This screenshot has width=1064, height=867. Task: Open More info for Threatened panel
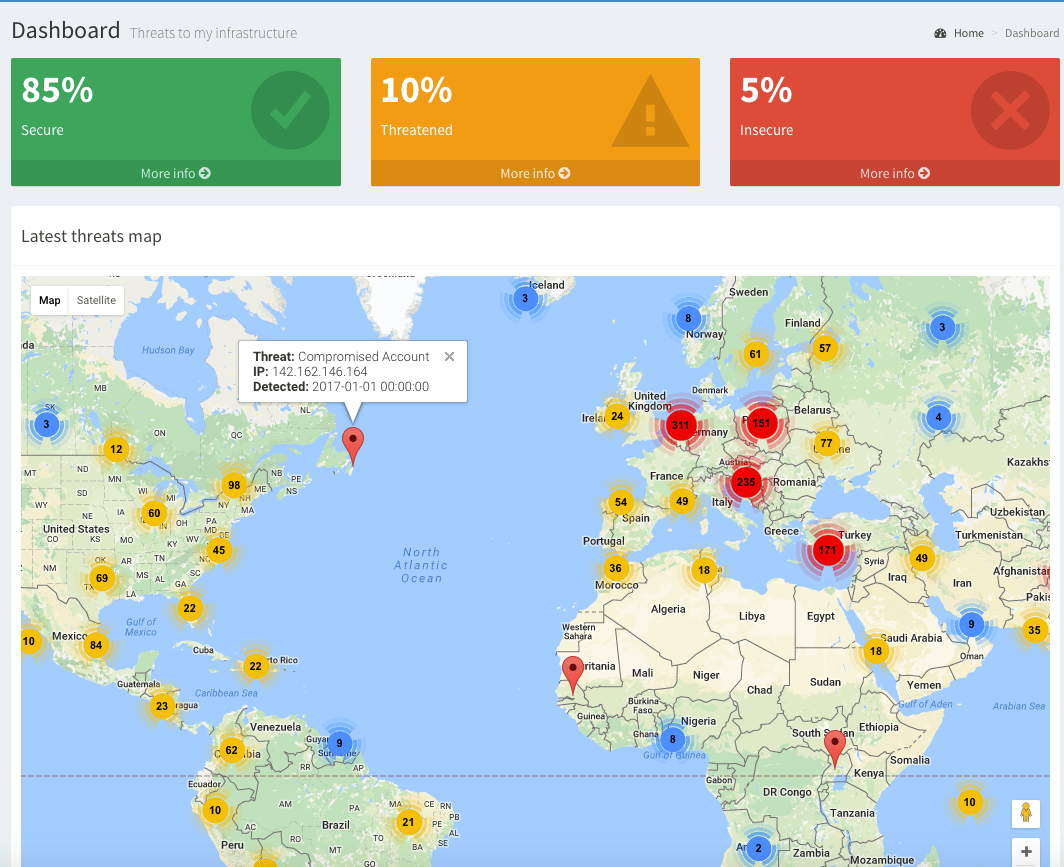coord(535,173)
